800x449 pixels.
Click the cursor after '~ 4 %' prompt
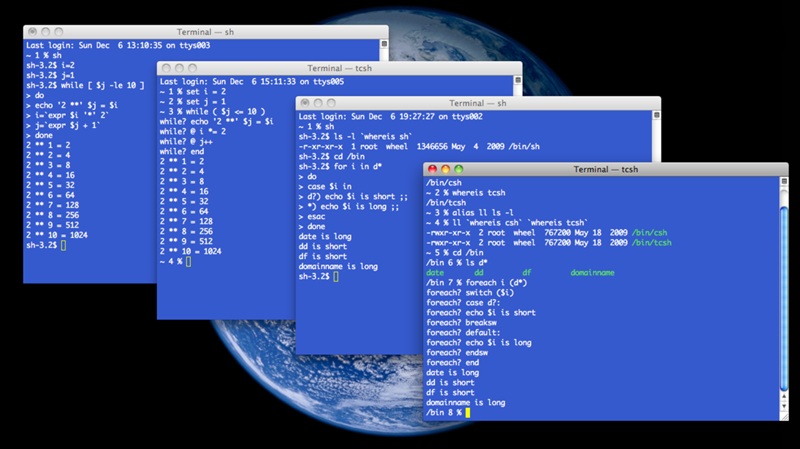(188, 261)
